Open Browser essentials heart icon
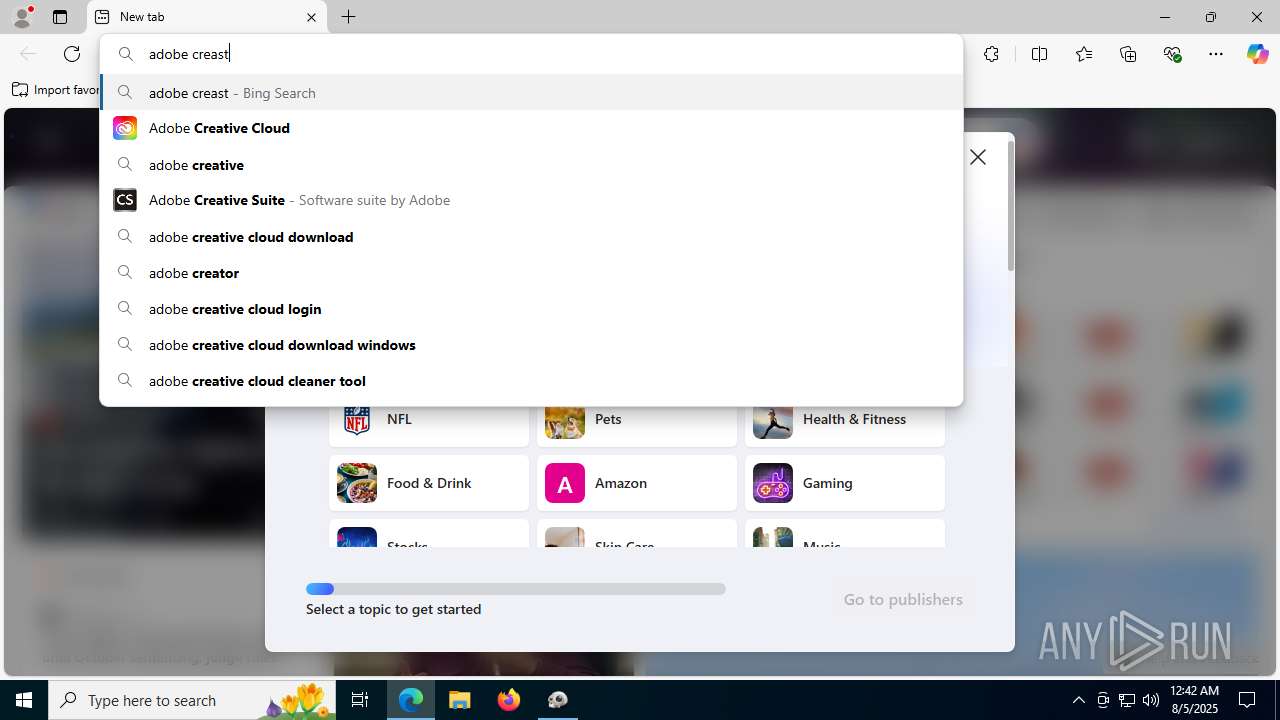The height and width of the screenshot is (720, 1280). [1173, 54]
